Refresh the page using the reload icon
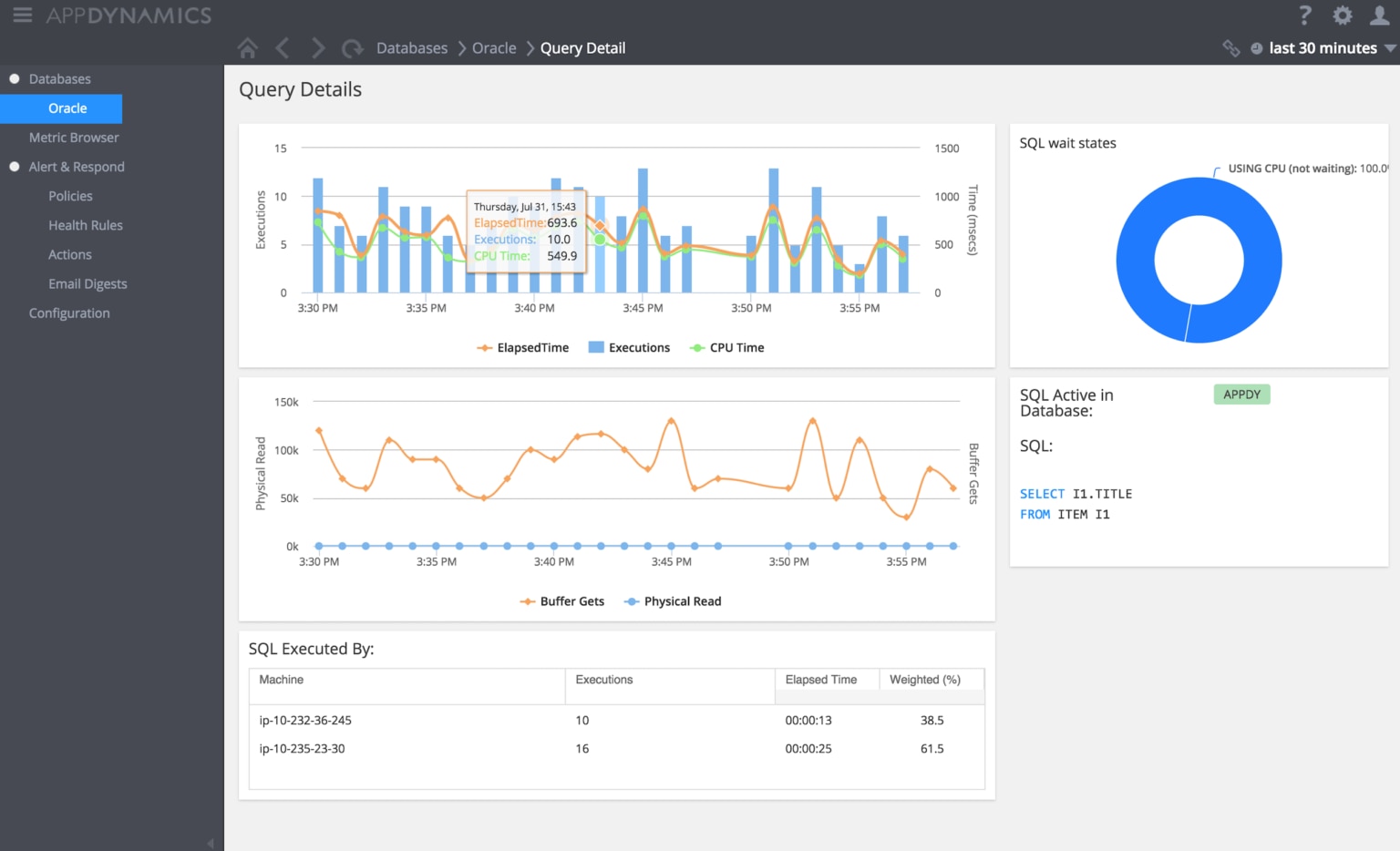Image resolution: width=1400 pixels, height=851 pixels. (353, 47)
